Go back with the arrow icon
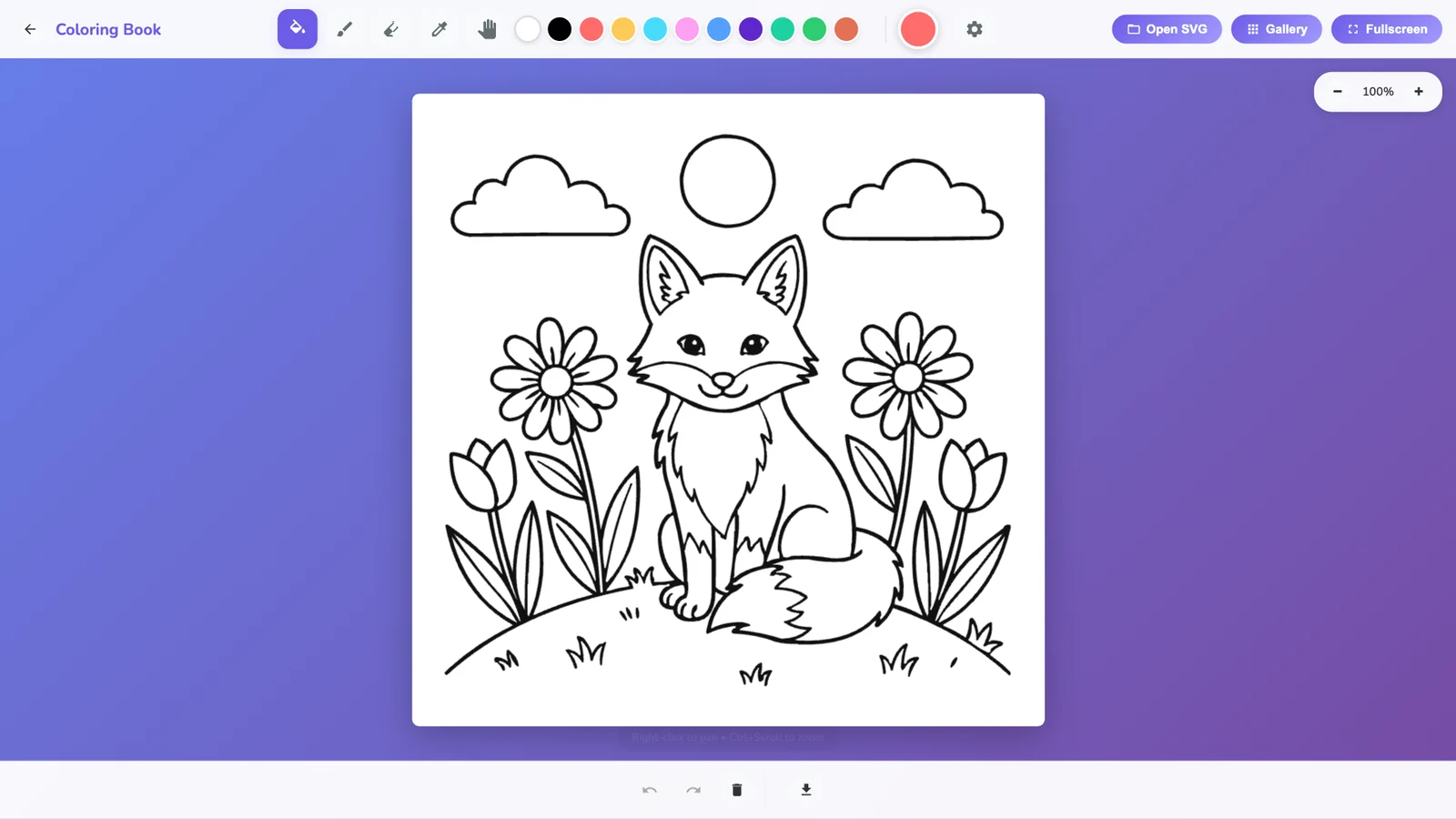The image size is (1456, 819). pyautogui.click(x=30, y=29)
